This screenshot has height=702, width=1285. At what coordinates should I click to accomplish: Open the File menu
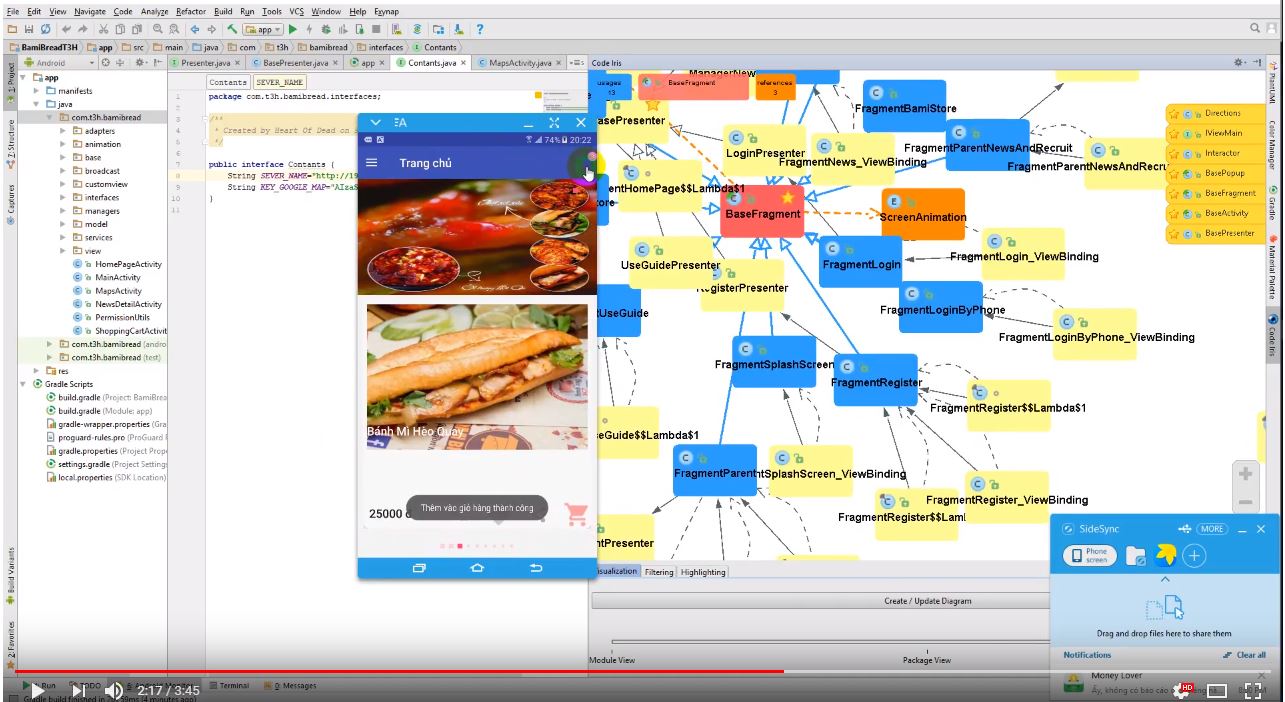(x=13, y=11)
